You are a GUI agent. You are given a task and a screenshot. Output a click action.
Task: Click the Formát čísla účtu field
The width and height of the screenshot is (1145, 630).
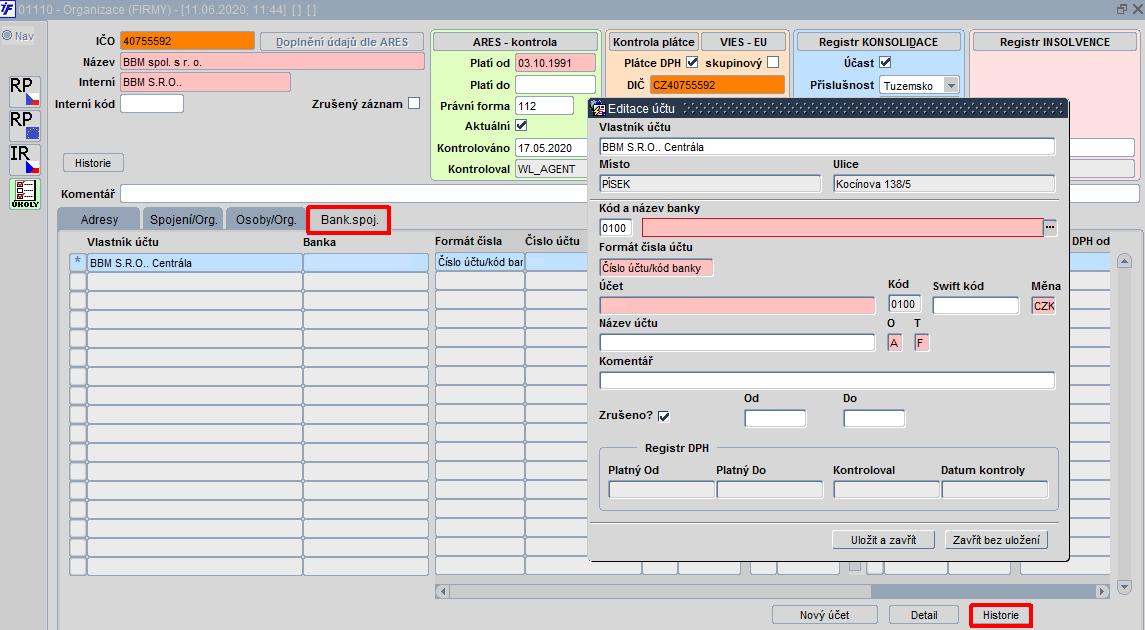tap(656, 268)
